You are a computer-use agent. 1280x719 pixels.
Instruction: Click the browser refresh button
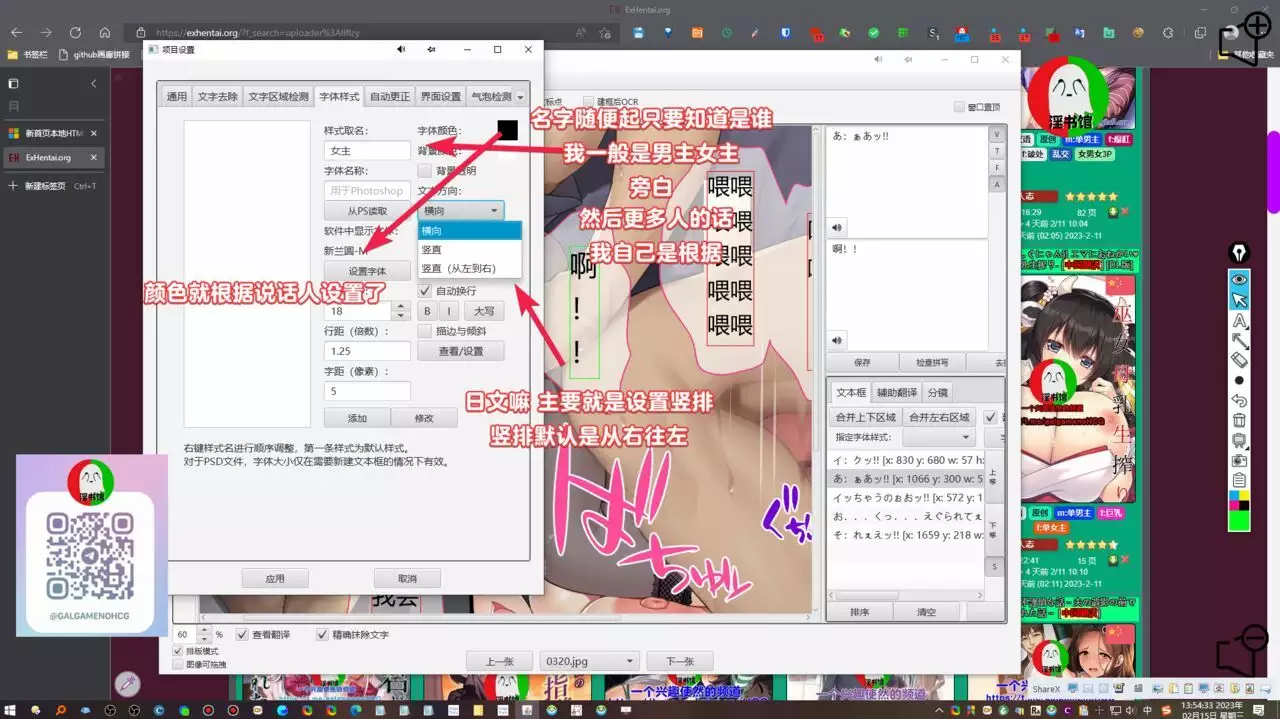(75, 33)
